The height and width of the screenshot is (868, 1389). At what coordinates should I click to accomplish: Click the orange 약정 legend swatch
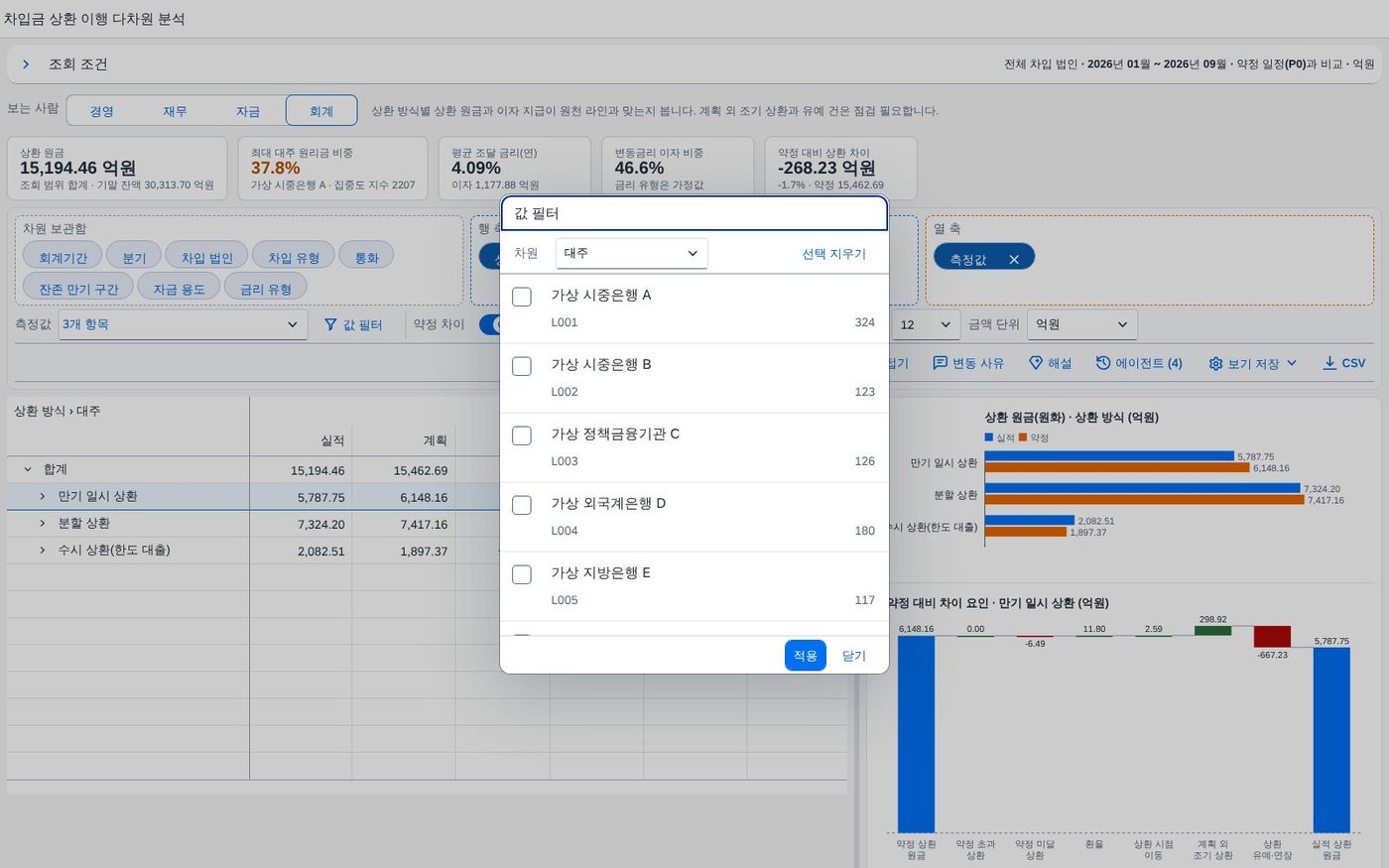pos(1023,437)
